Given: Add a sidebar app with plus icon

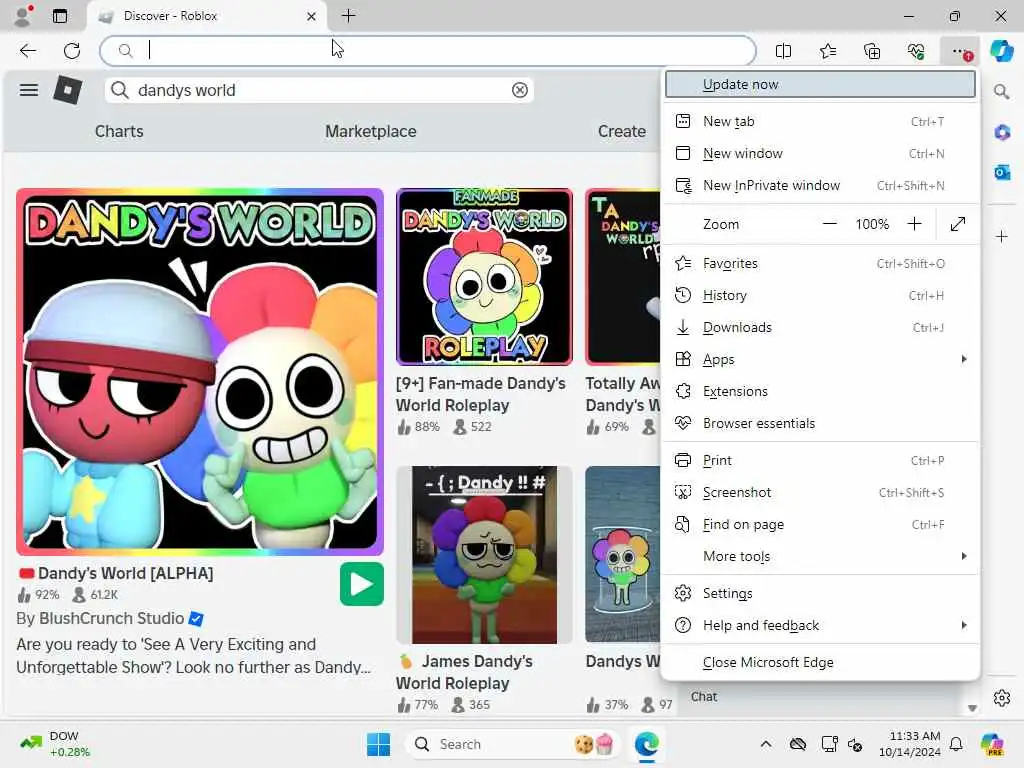Looking at the screenshot, I should tap(1002, 236).
